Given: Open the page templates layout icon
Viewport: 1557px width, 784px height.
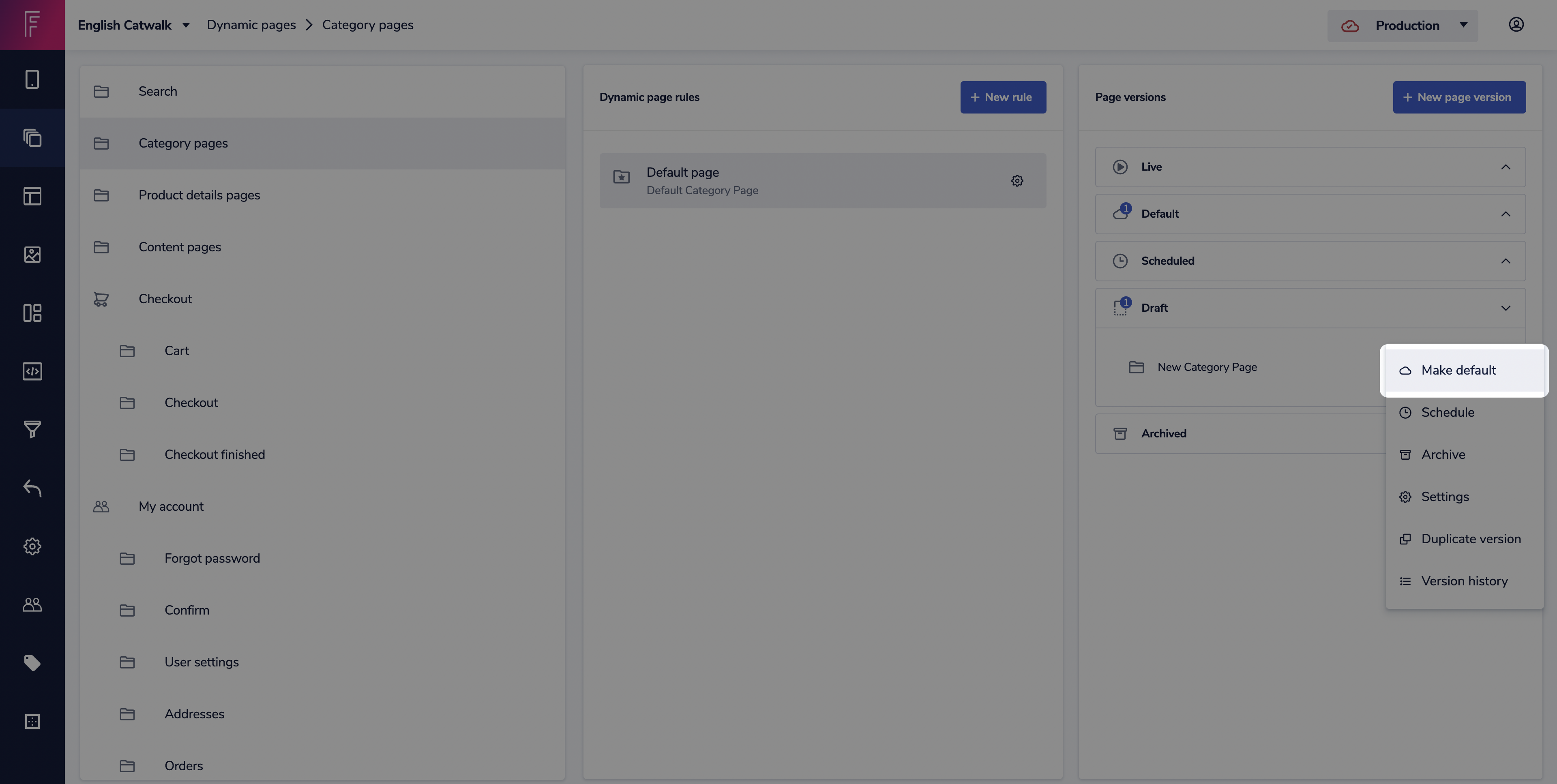Looking at the screenshot, I should pos(32,196).
